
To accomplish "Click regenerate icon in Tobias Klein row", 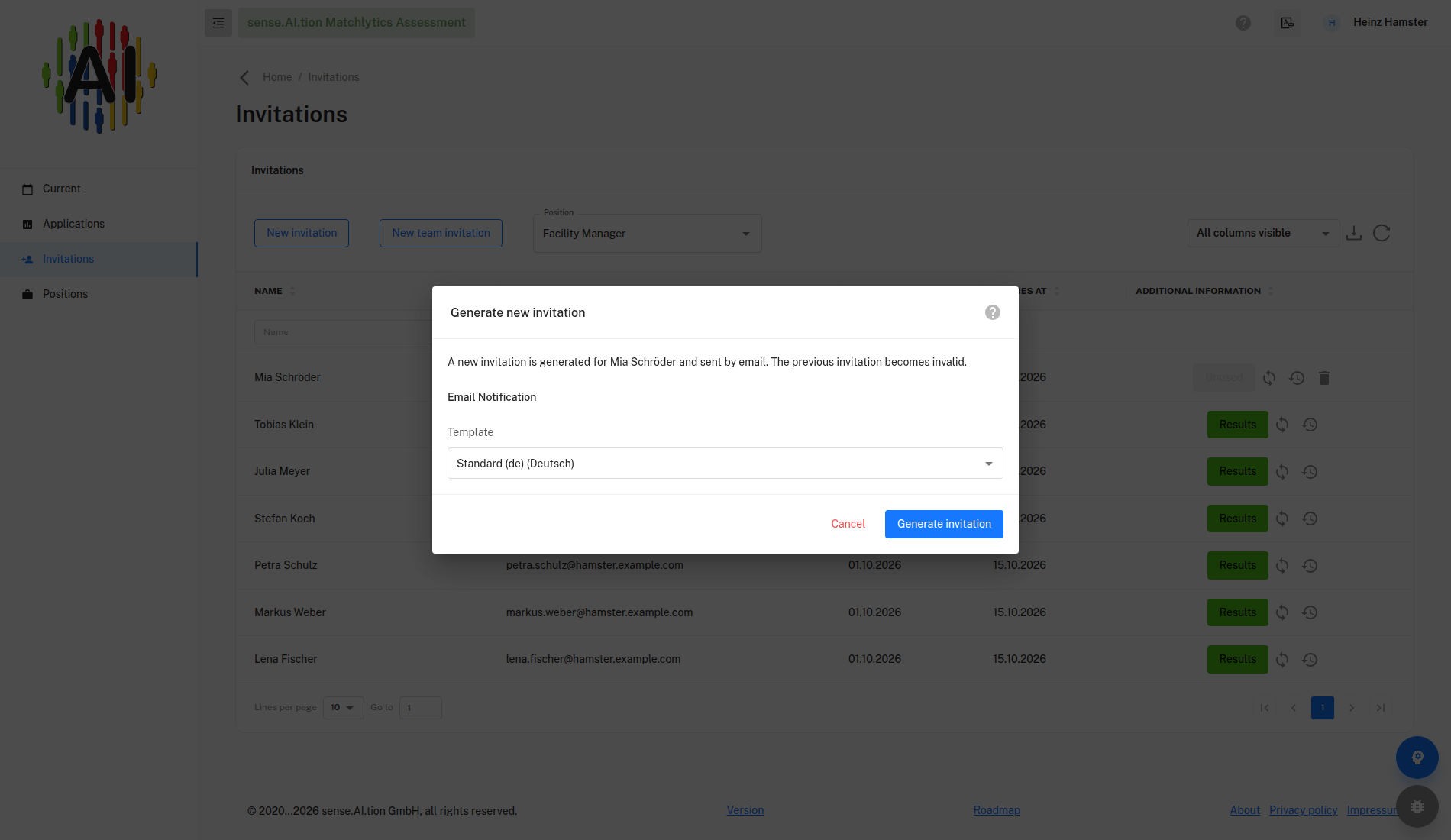I will click(1282, 425).
